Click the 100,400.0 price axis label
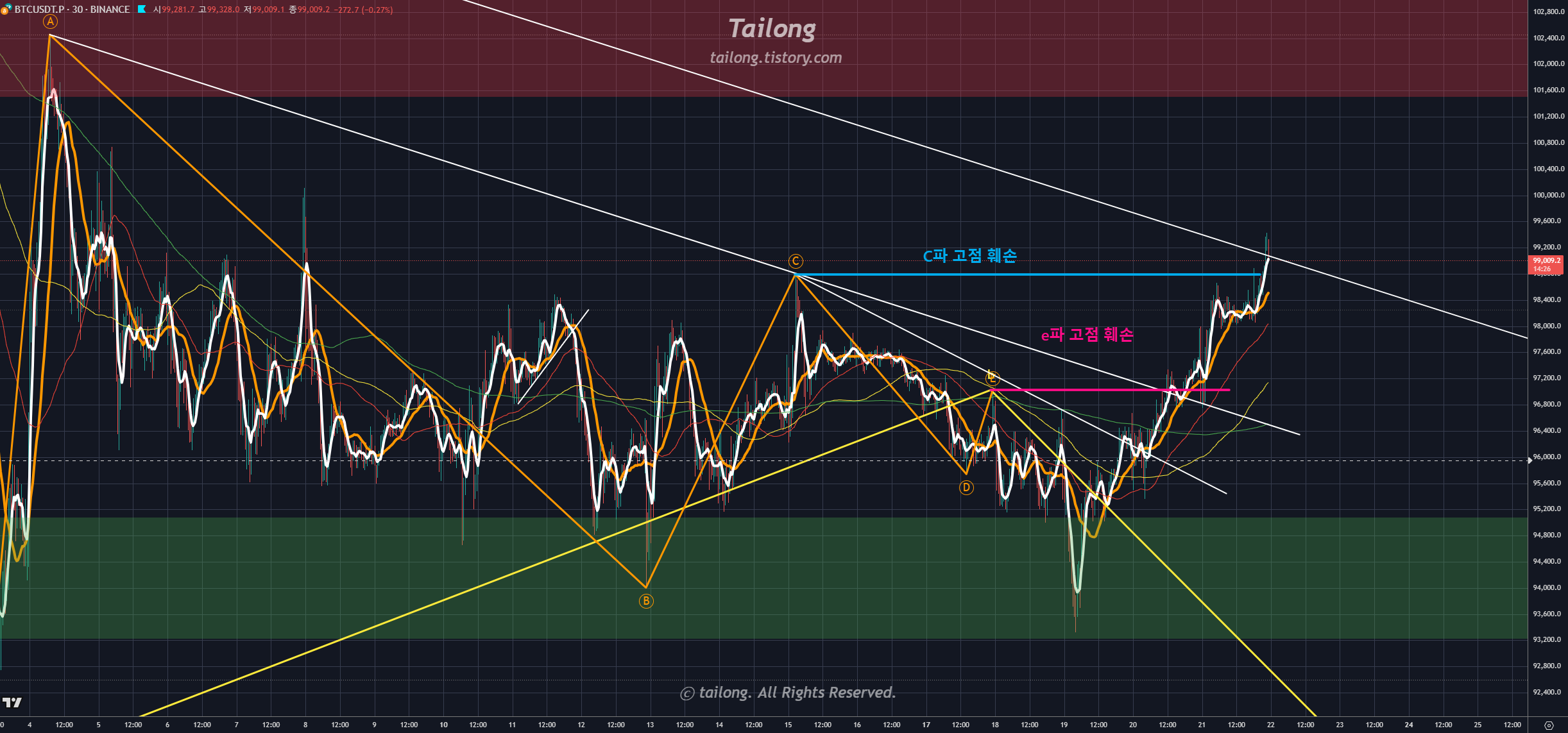The image size is (1568, 733). pyautogui.click(x=1548, y=169)
